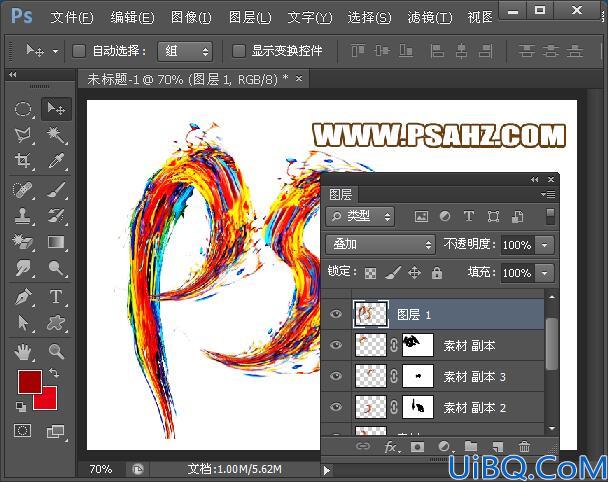608x482 pixels.
Task: Filter layers by smart object type
Action: point(518,216)
